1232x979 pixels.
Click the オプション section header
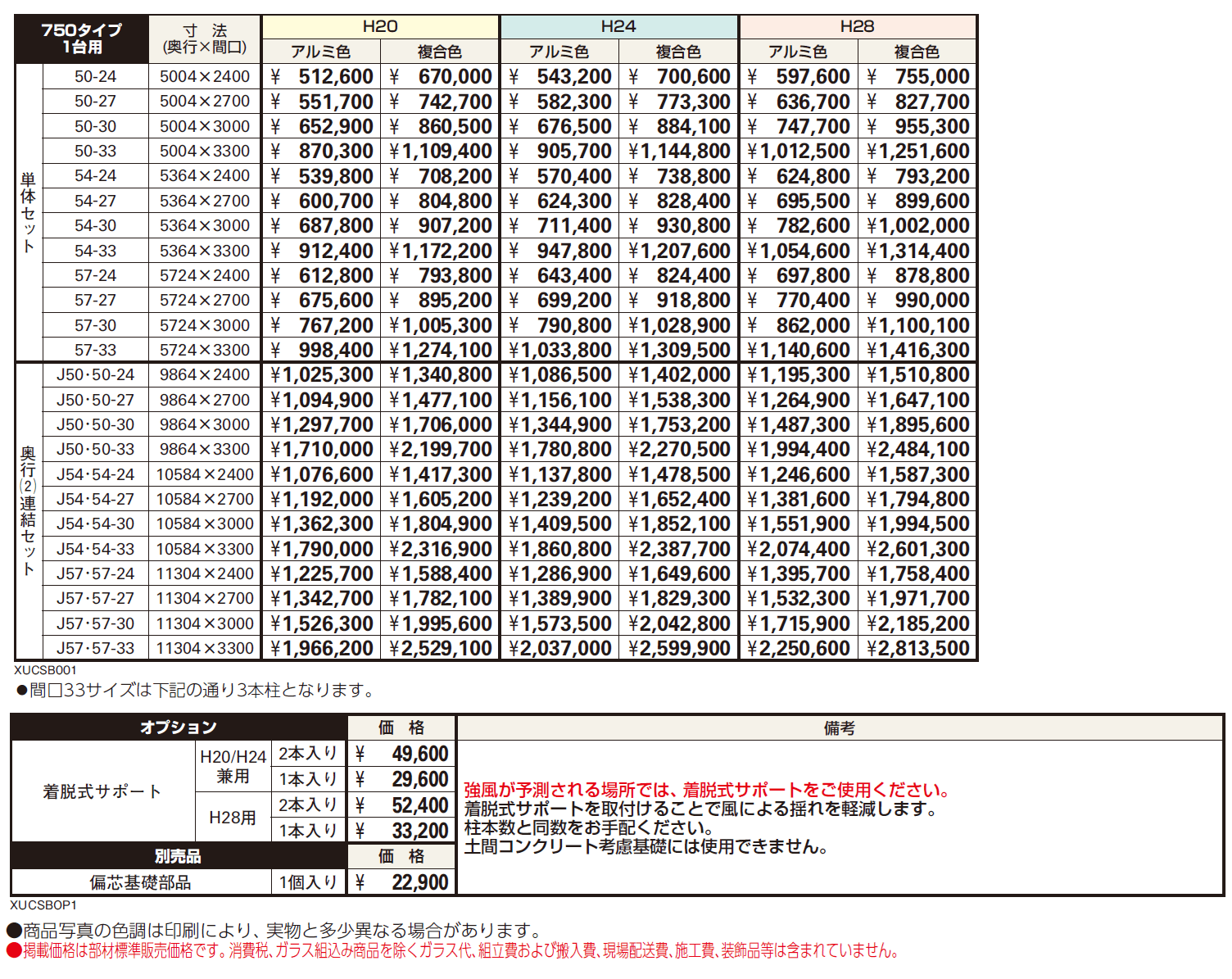(x=179, y=727)
